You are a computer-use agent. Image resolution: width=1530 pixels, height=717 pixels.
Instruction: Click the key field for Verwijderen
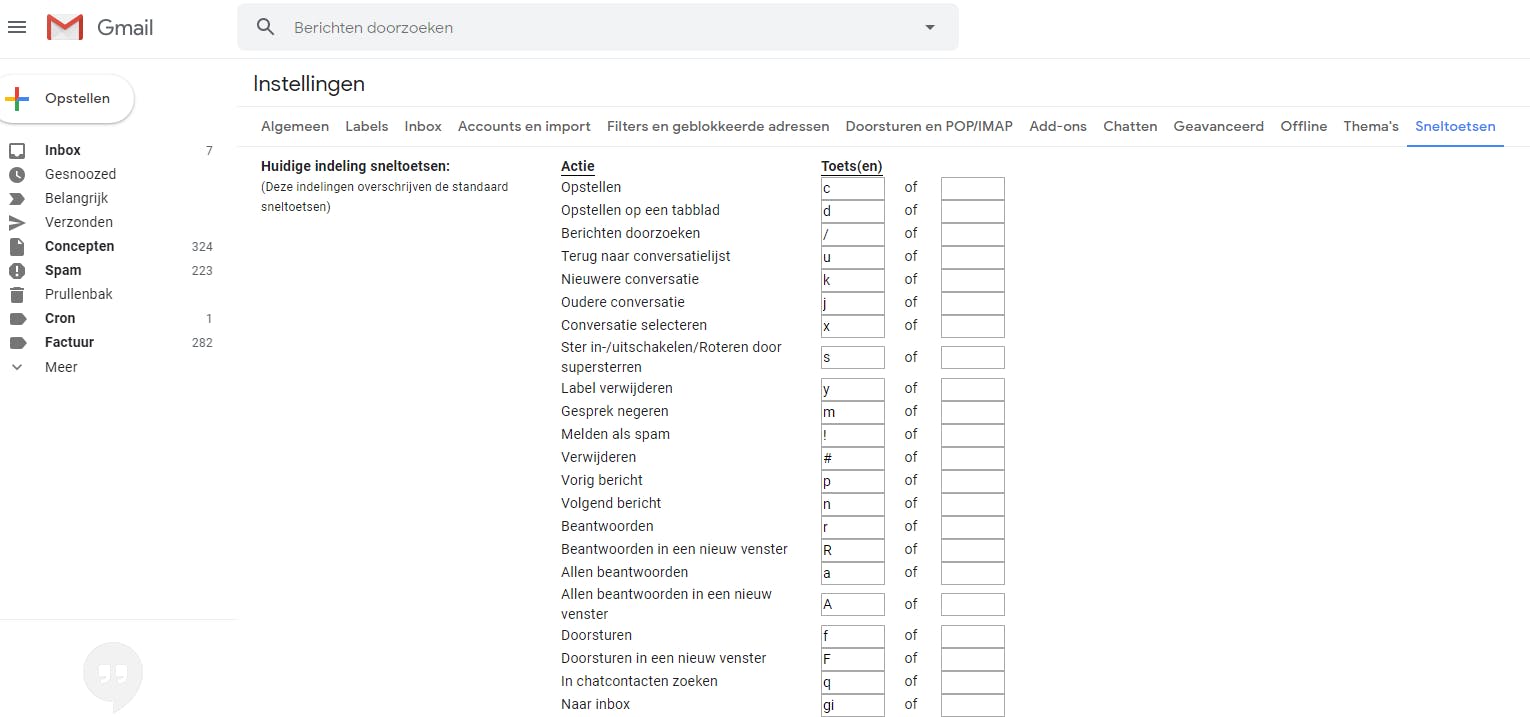[x=853, y=458]
